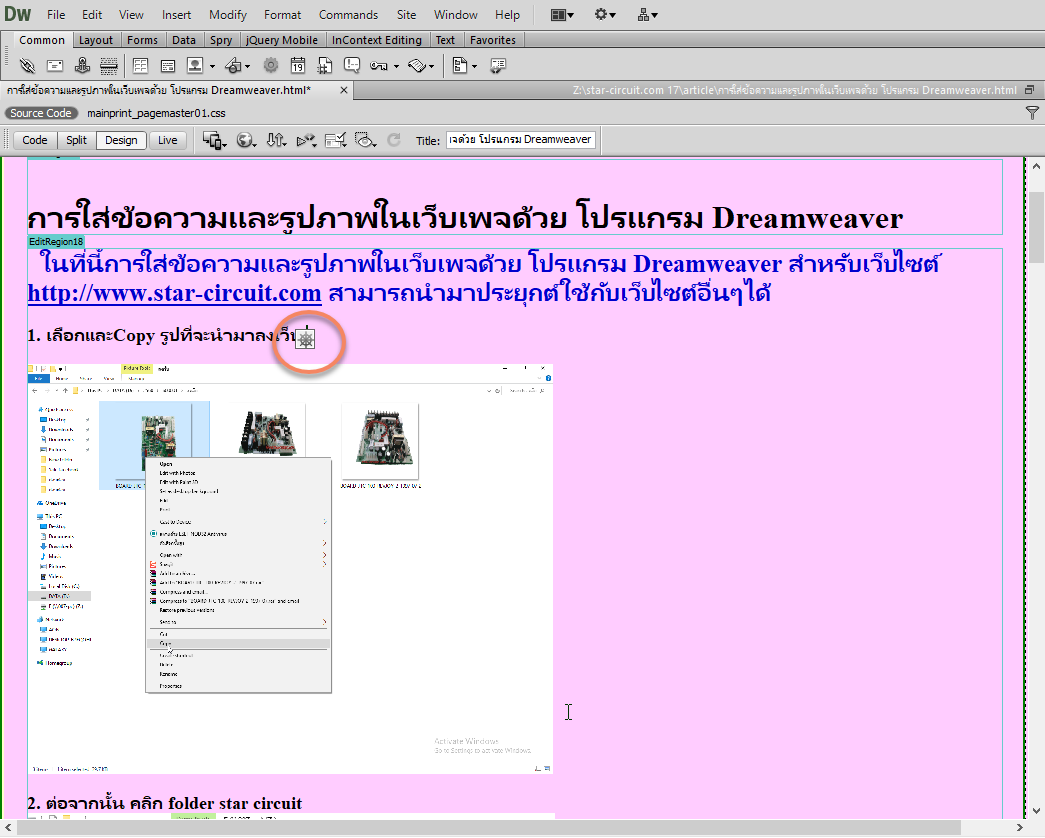1045x838 pixels.
Task: Insert a Horizontal Rule
Action: tap(109, 65)
